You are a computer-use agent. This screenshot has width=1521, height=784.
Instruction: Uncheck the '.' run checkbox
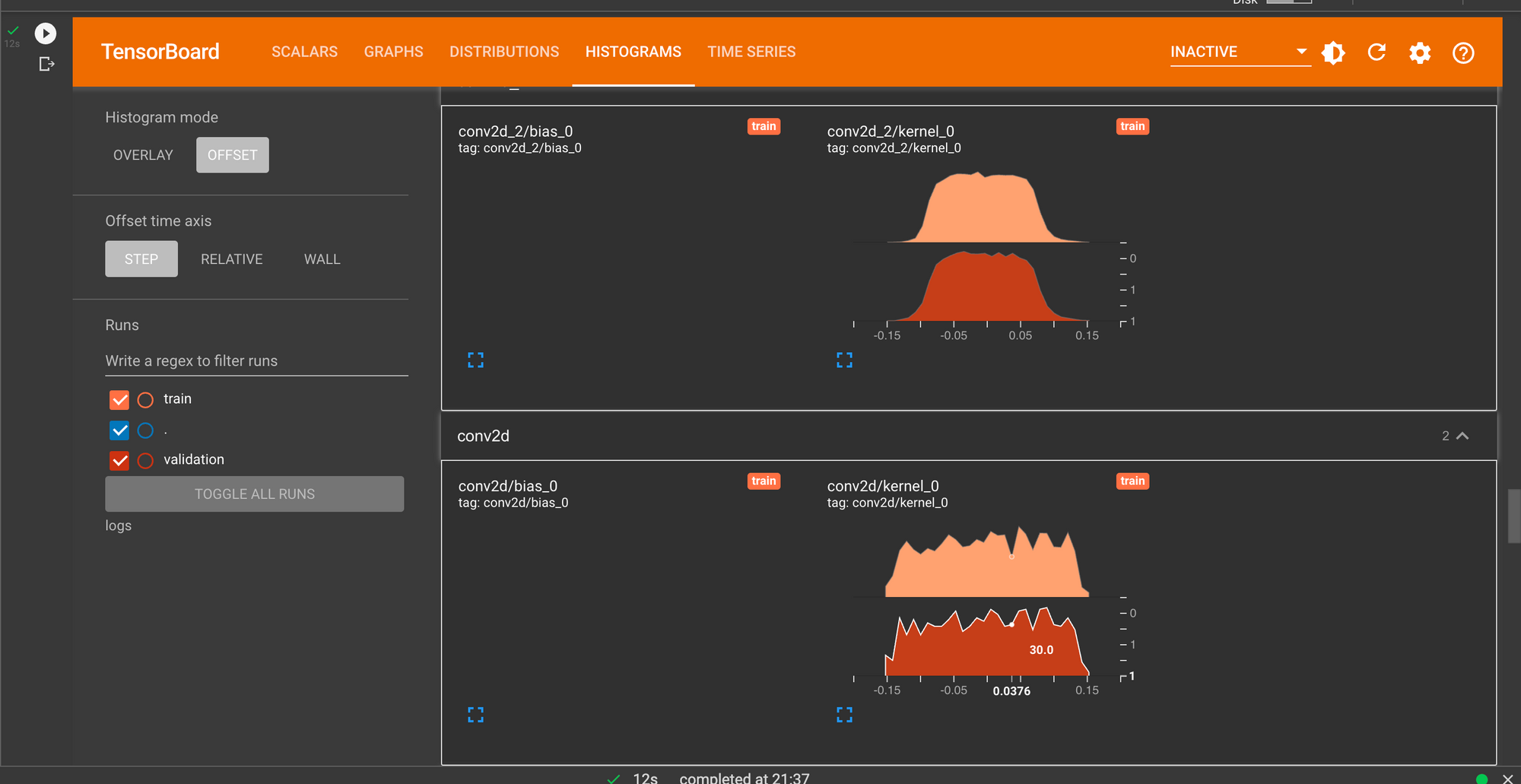point(119,430)
